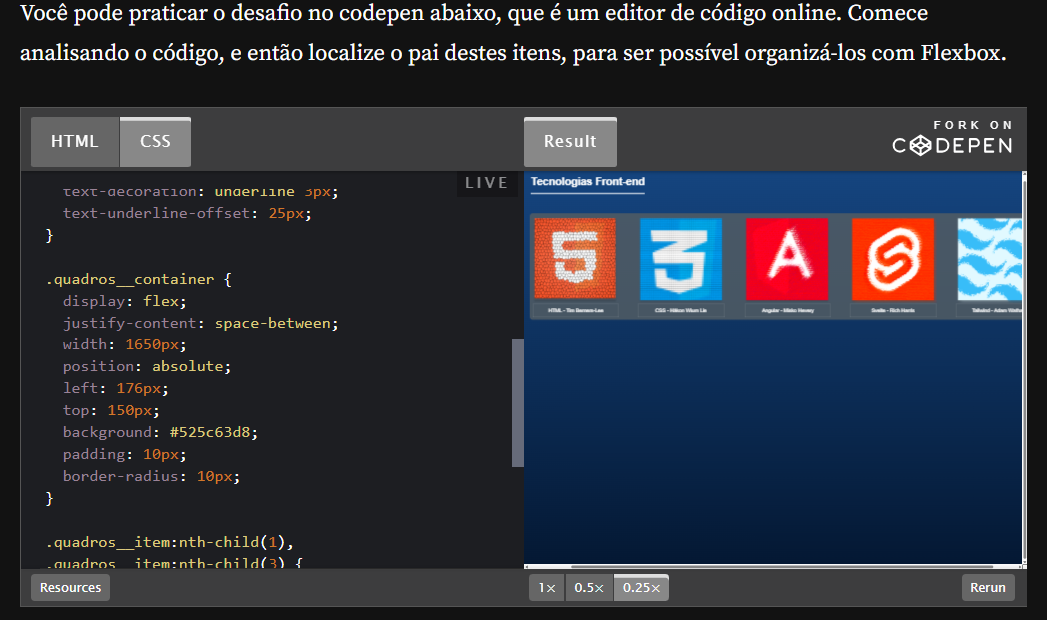The height and width of the screenshot is (620, 1047).
Task: Click the HTML5 logo thumbnail
Action: (575, 258)
